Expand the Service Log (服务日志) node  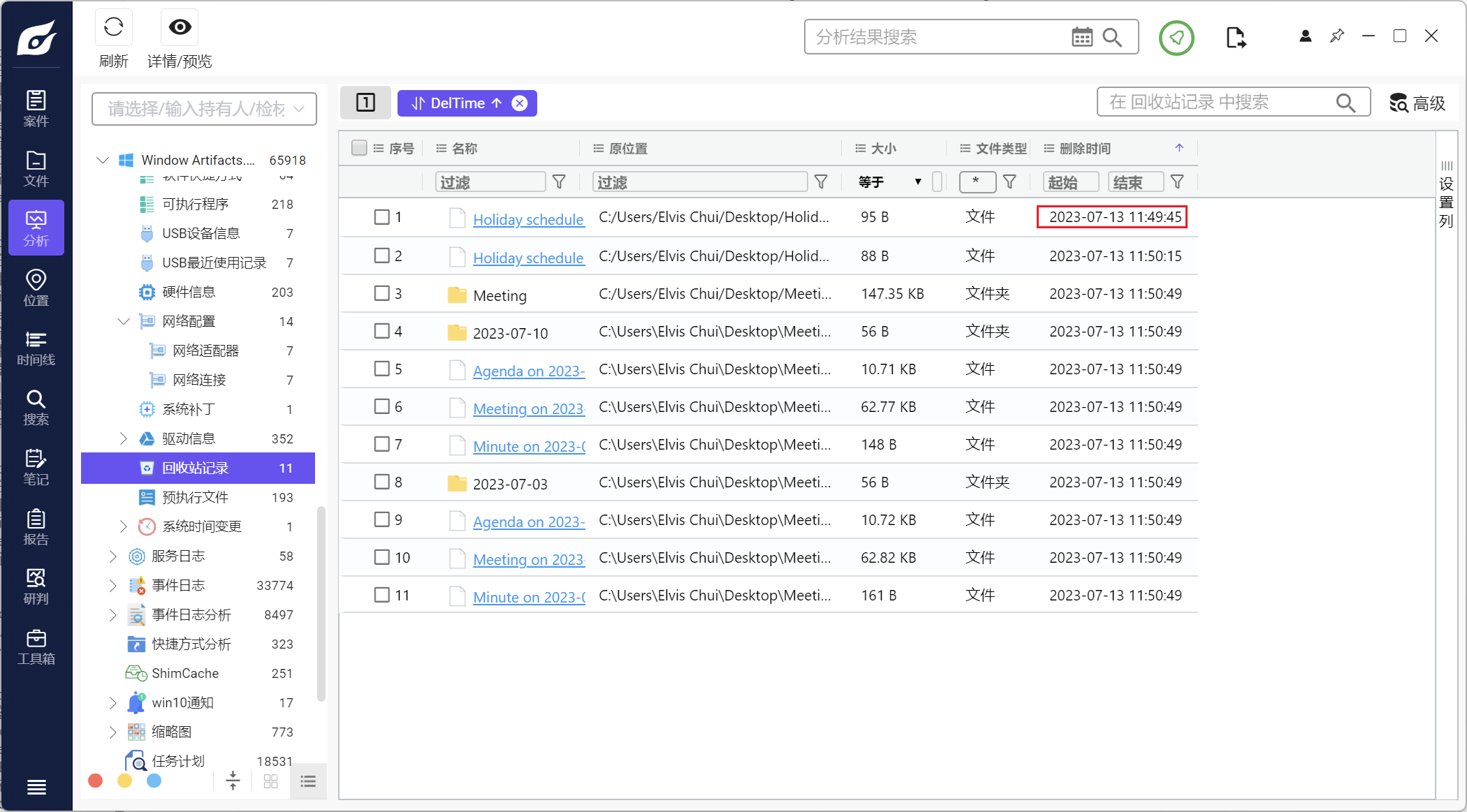[113, 556]
